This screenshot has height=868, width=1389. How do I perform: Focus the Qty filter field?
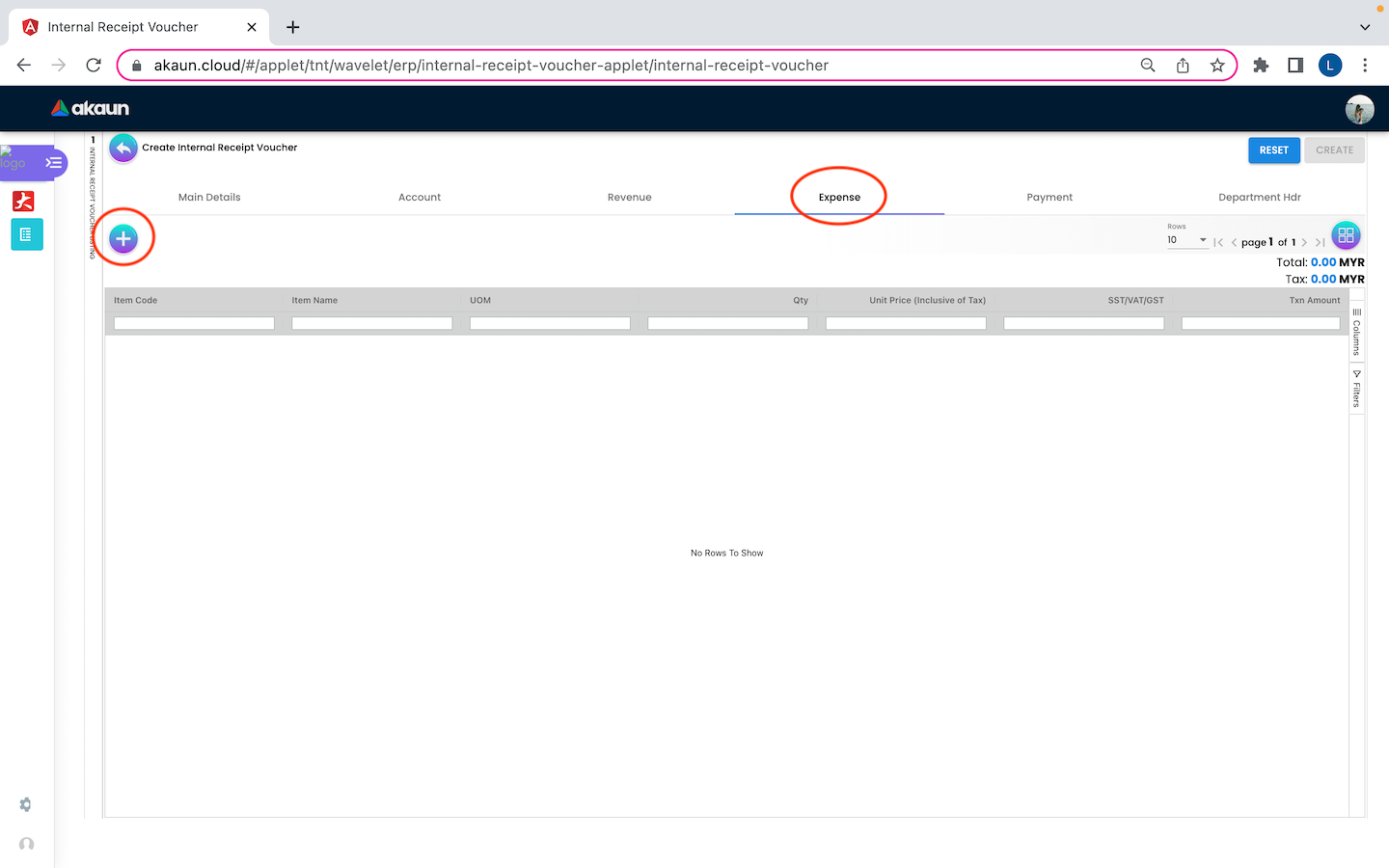728,323
